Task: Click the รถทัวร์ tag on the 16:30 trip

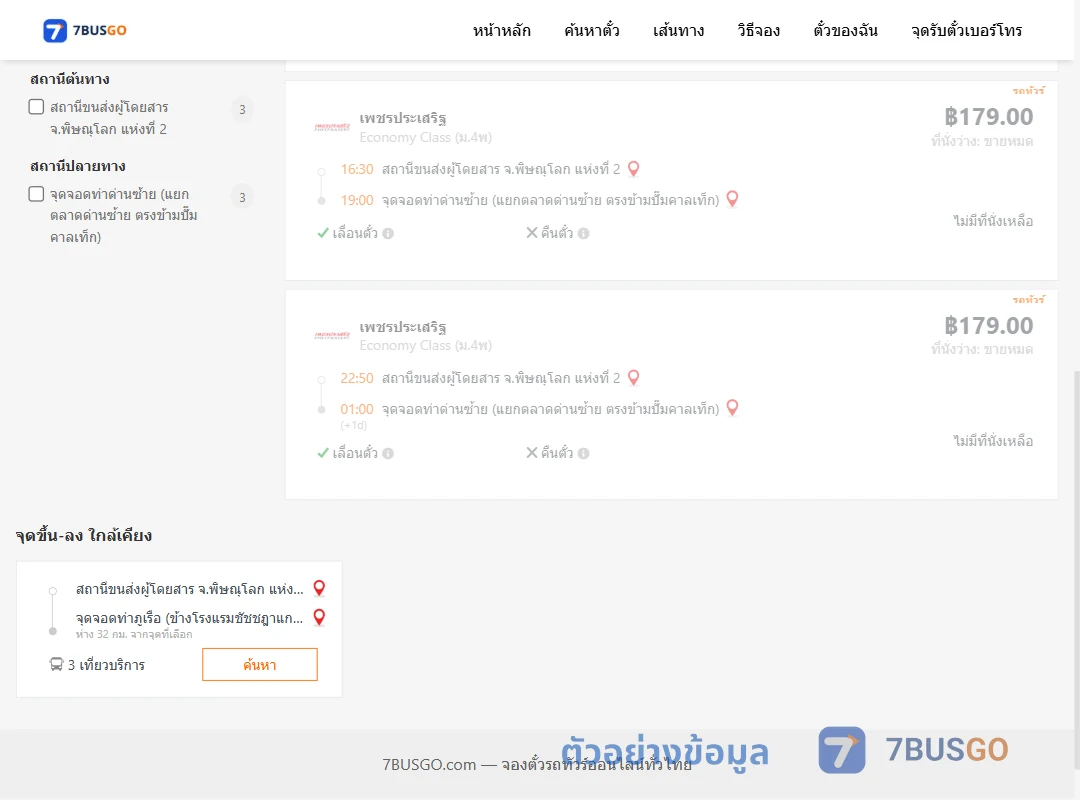Action: pos(1028,90)
